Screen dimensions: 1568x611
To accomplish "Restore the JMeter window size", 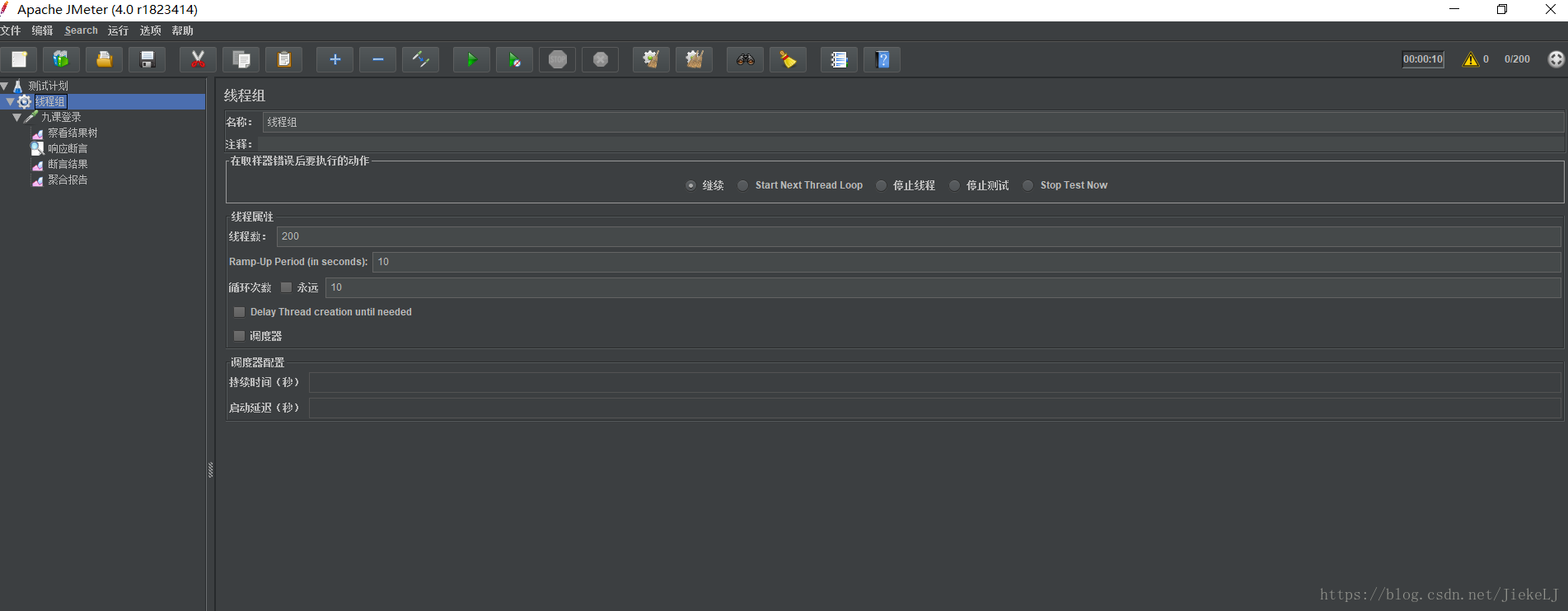I will (x=1502, y=9).
